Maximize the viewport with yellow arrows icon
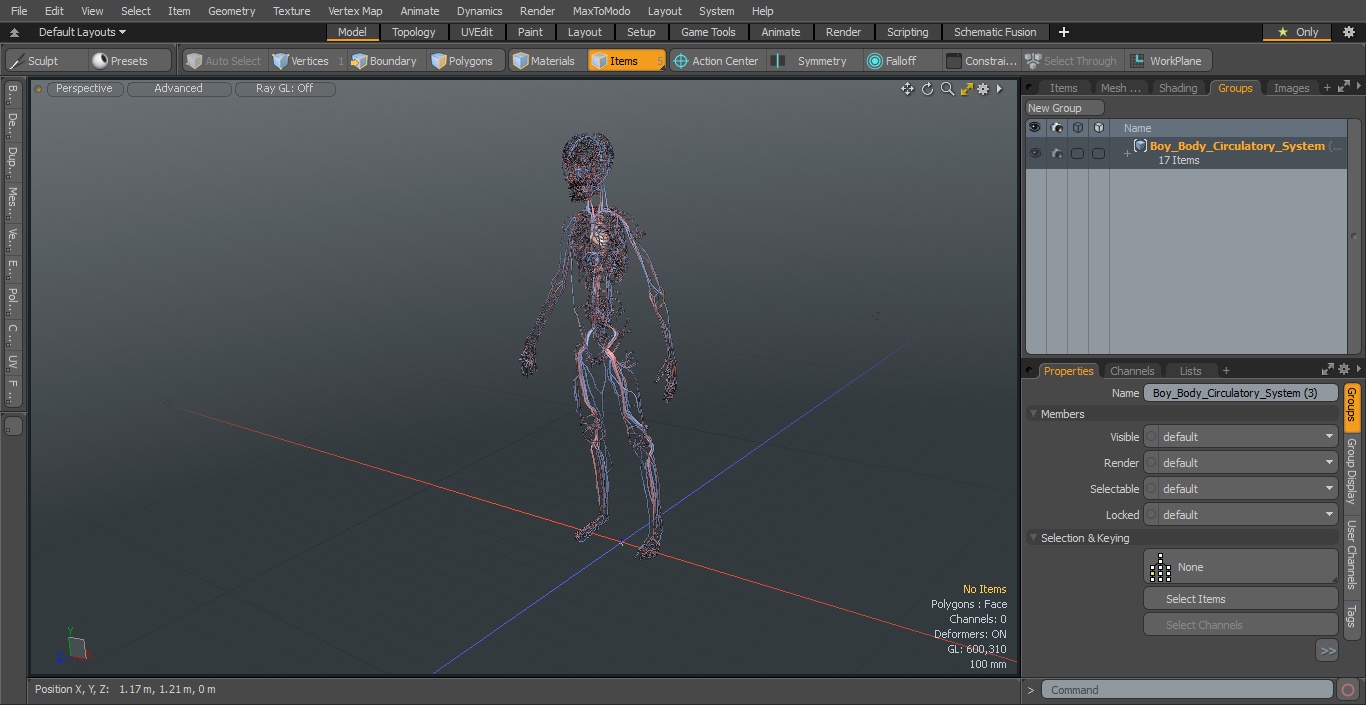The image size is (1366, 705). [966, 89]
